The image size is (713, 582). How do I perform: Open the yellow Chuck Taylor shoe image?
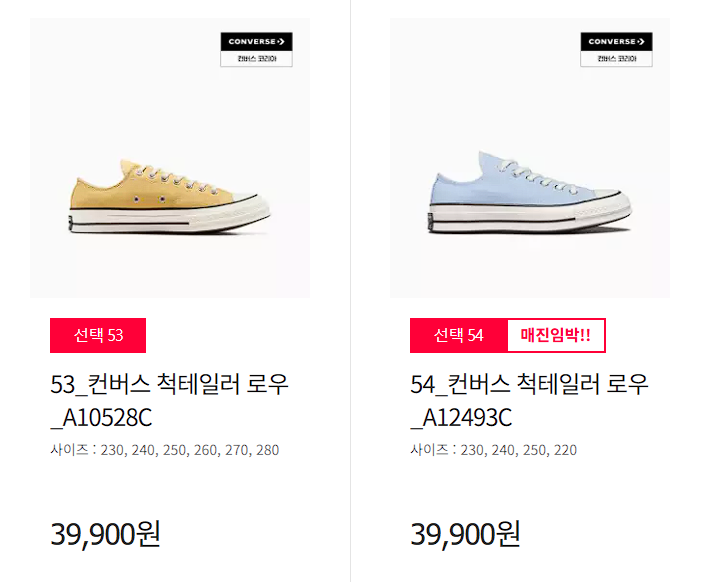click(x=170, y=158)
